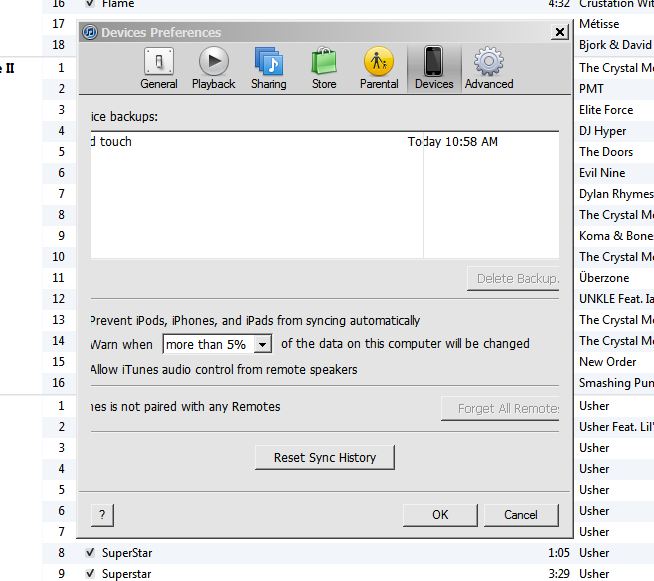654x581 pixels.
Task: Select the Smashing Pun artist entry
Action: pos(616,383)
